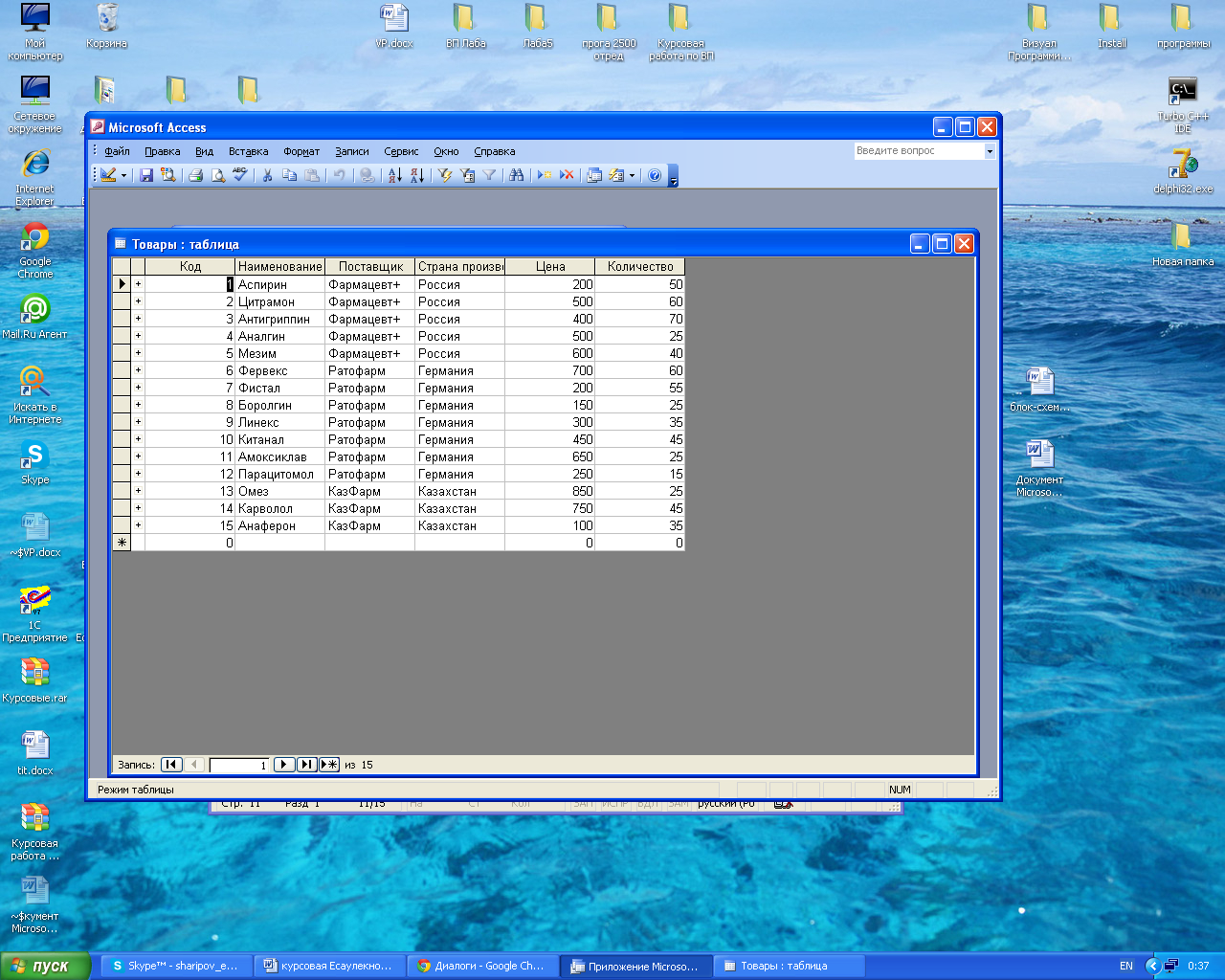
Task: Open the Вид menu
Action: click(x=204, y=151)
